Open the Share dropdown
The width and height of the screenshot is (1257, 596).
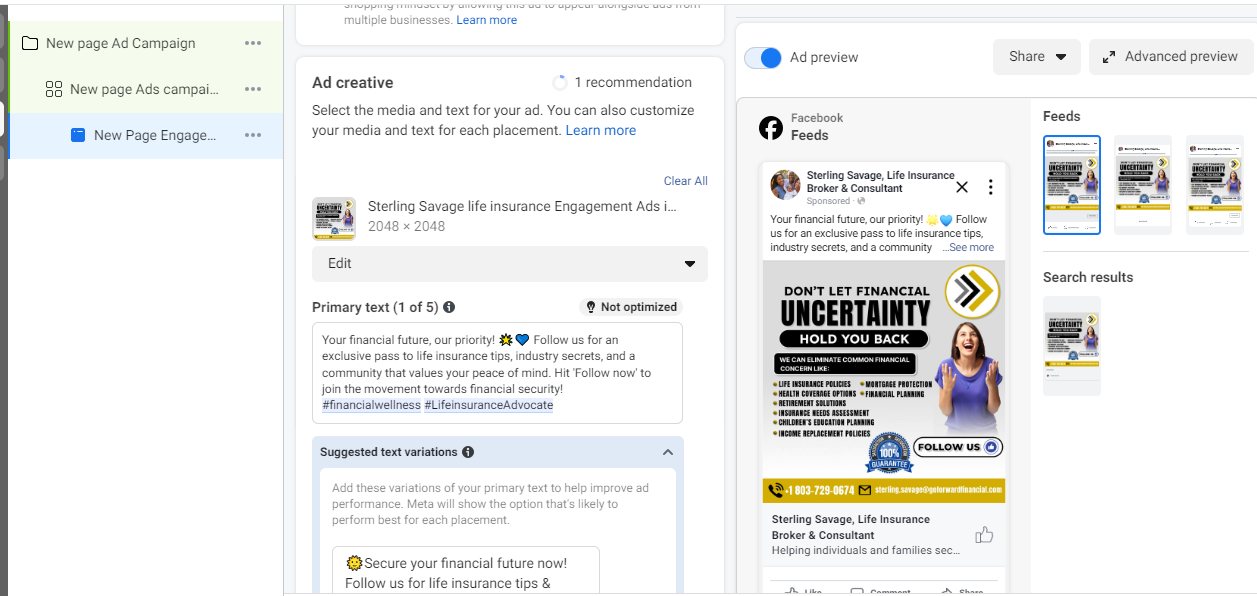pyautogui.click(x=1037, y=57)
